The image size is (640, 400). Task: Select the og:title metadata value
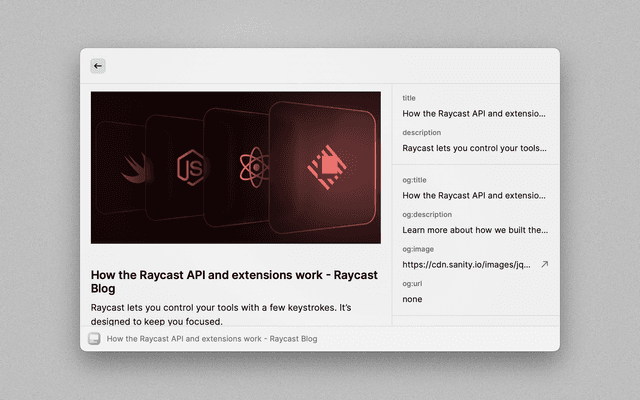tap(475, 195)
